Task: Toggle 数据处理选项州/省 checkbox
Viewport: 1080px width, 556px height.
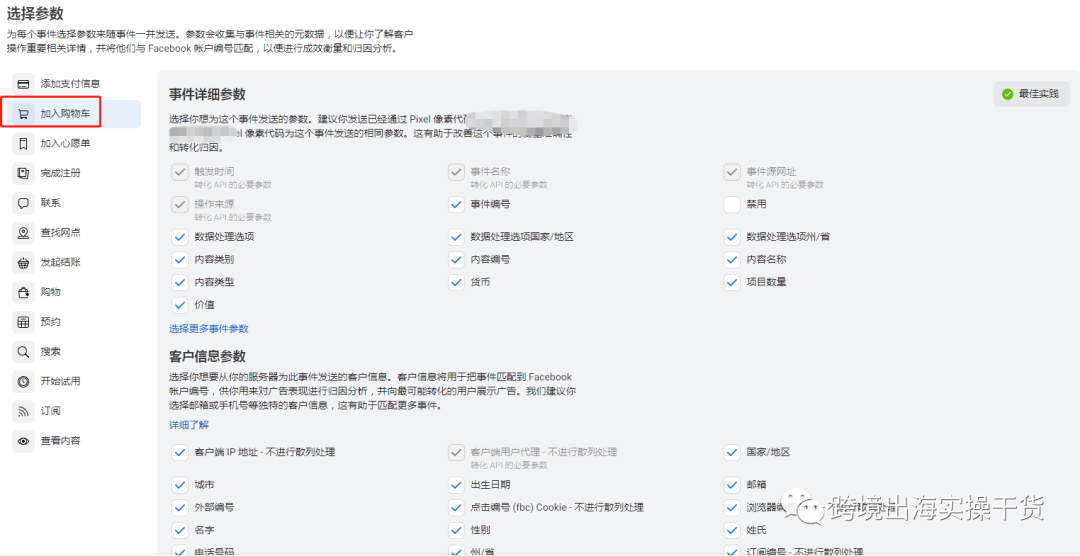Action: pos(732,237)
